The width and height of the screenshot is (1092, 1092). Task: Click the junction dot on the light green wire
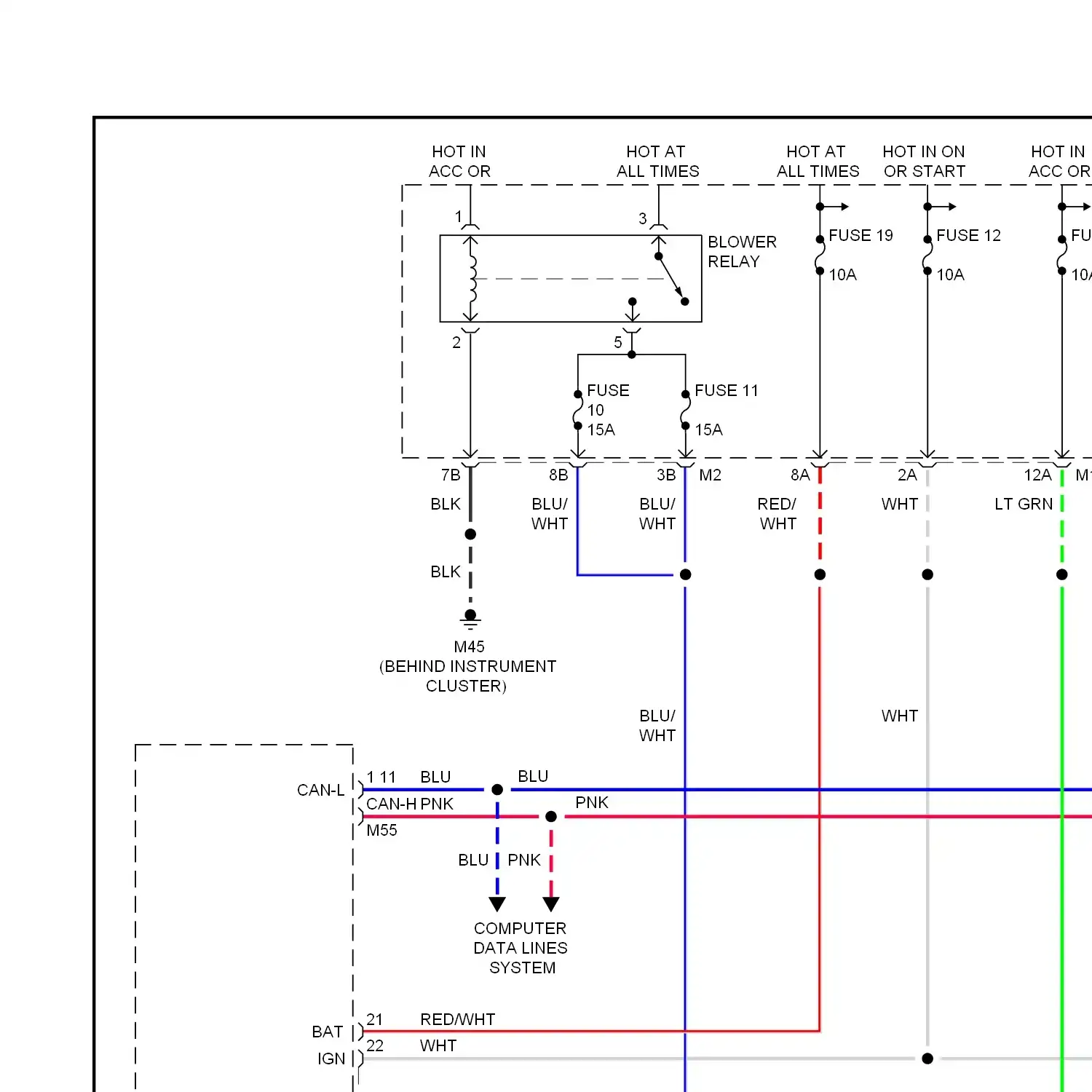[1062, 574]
